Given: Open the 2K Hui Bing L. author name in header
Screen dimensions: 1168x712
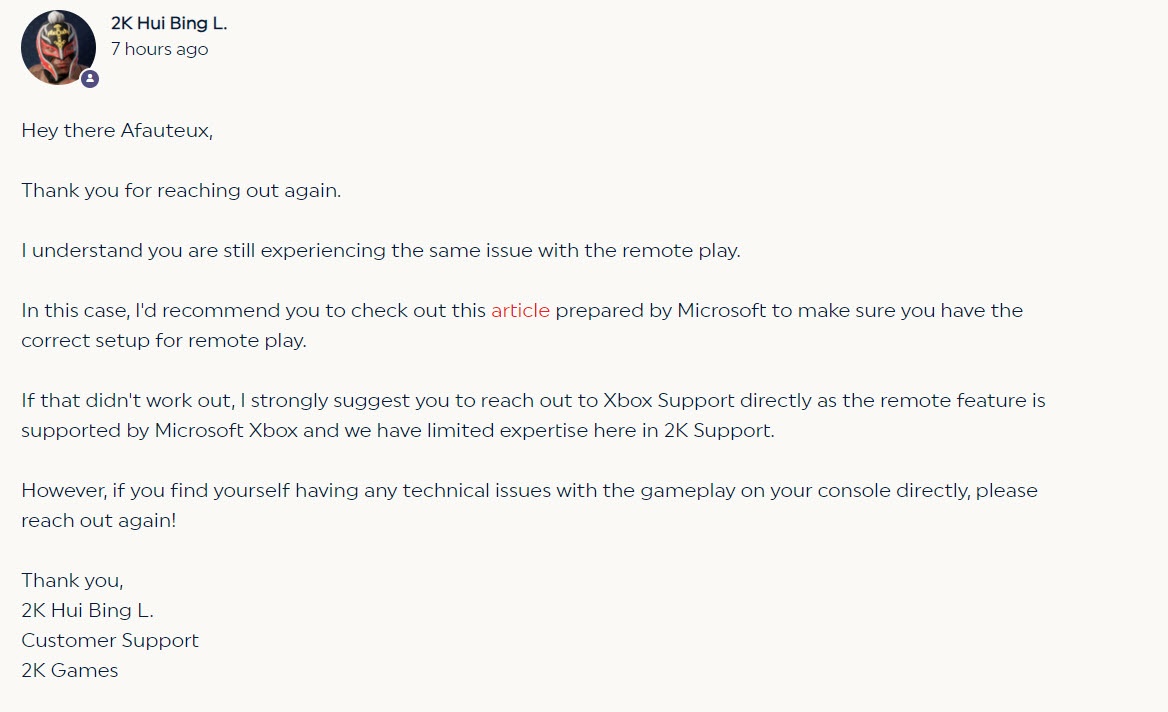Looking at the screenshot, I should coord(169,23).
